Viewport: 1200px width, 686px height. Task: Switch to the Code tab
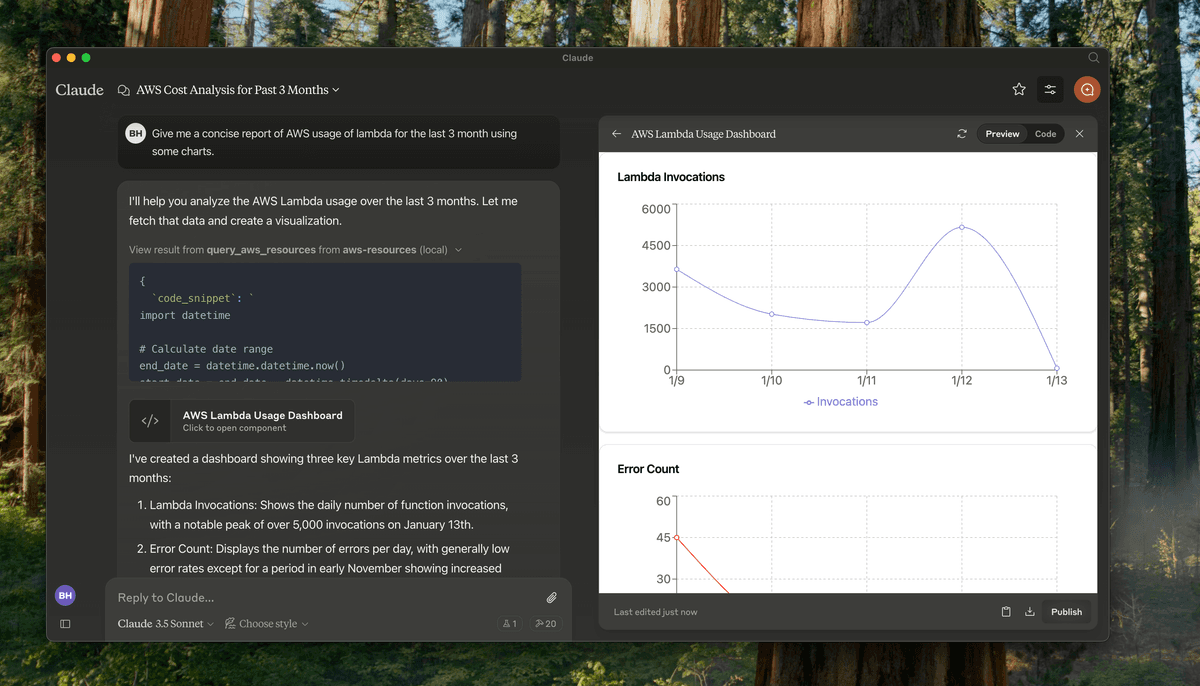tap(1045, 134)
